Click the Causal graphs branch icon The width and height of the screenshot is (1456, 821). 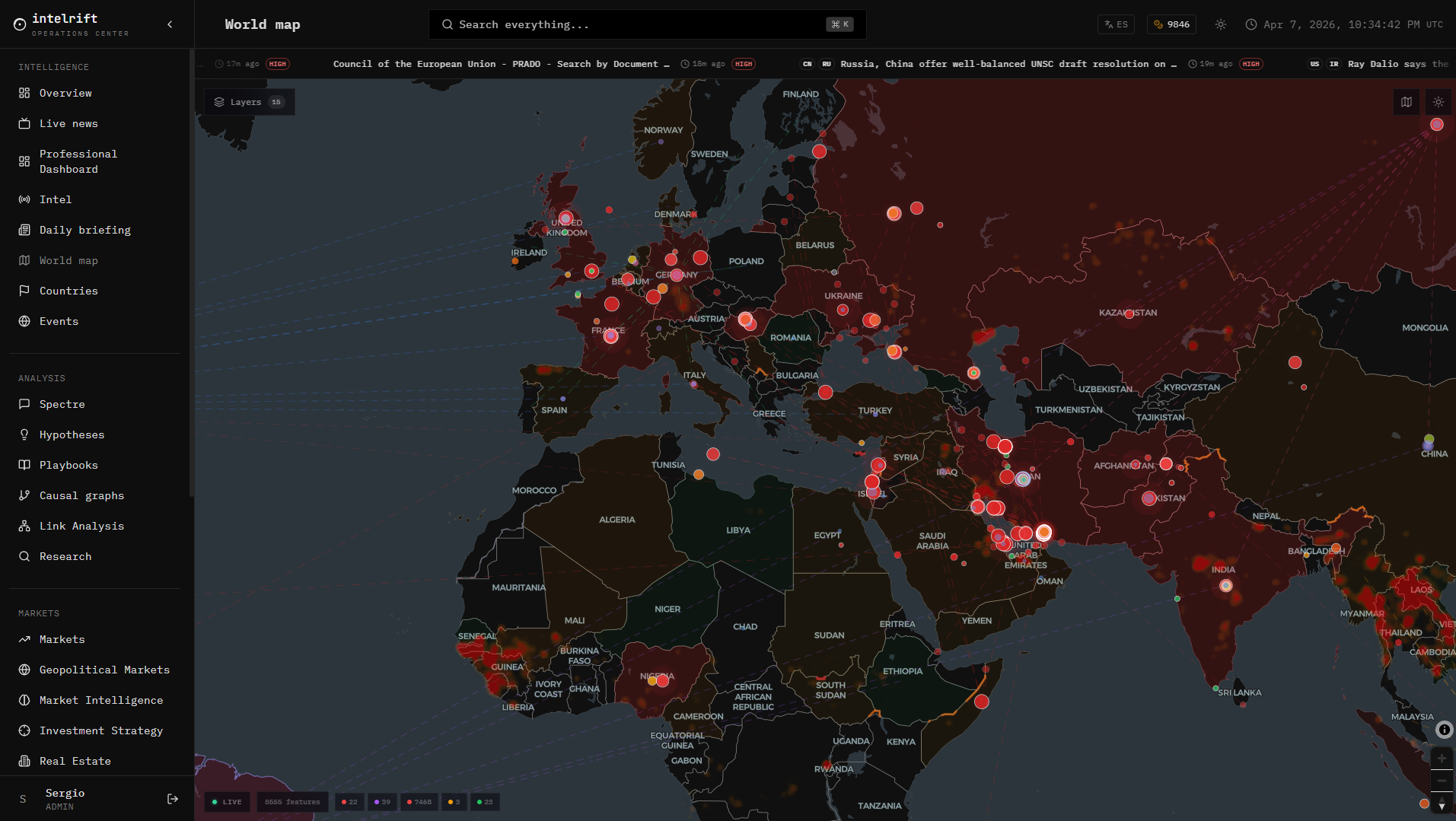click(24, 495)
